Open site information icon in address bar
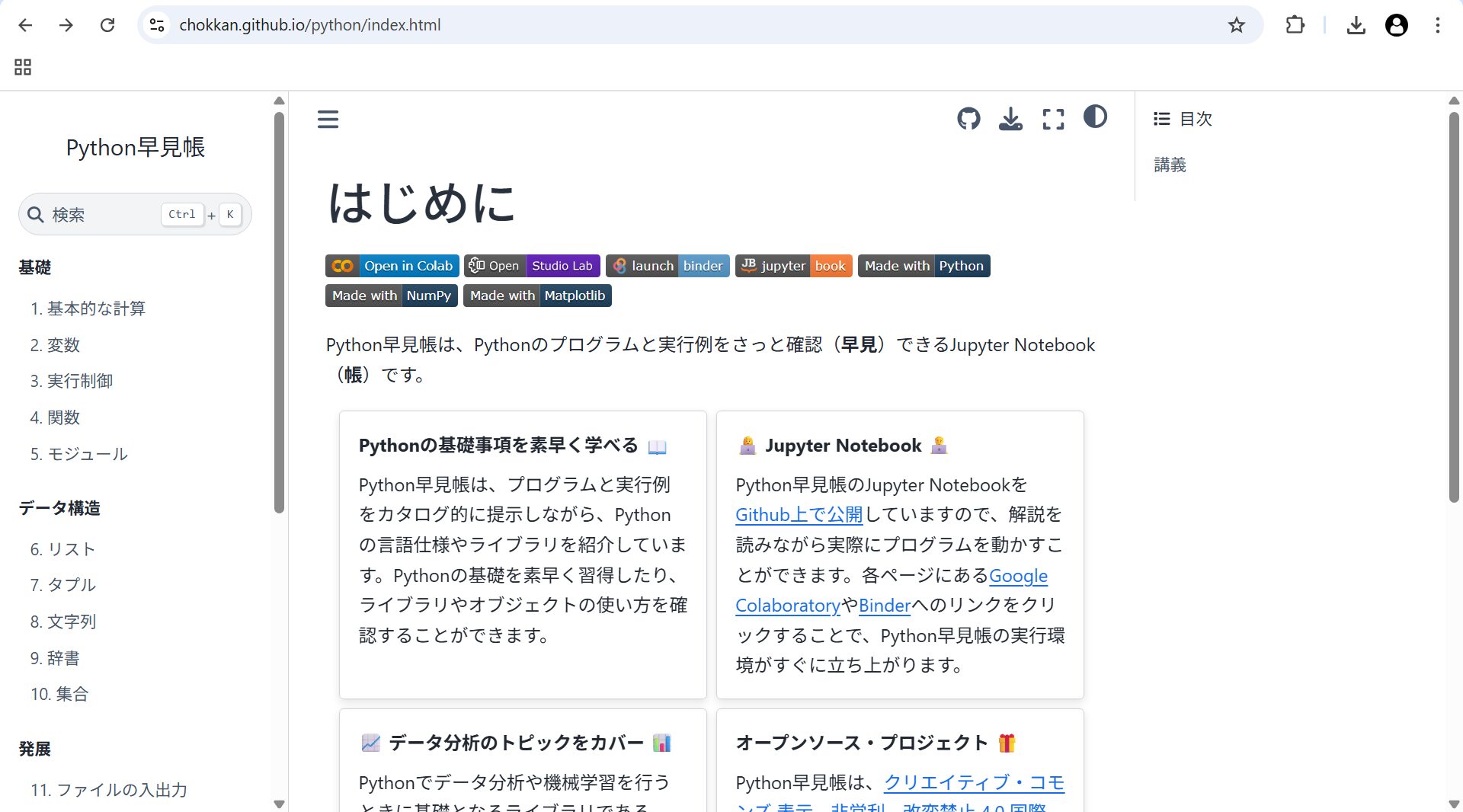1463x812 pixels. click(157, 25)
